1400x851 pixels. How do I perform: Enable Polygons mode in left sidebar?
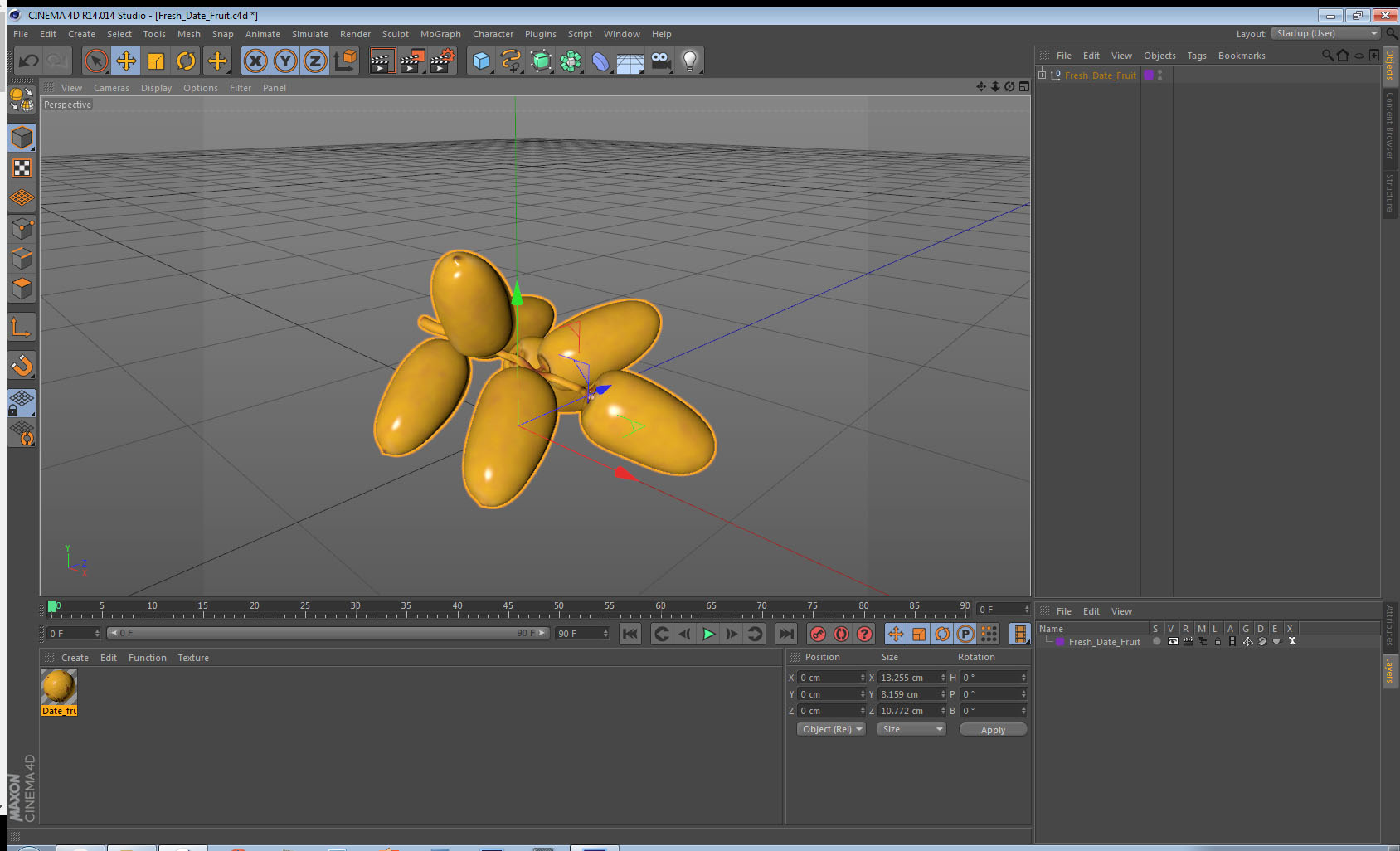pyautogui.click(x=22, y=288)
